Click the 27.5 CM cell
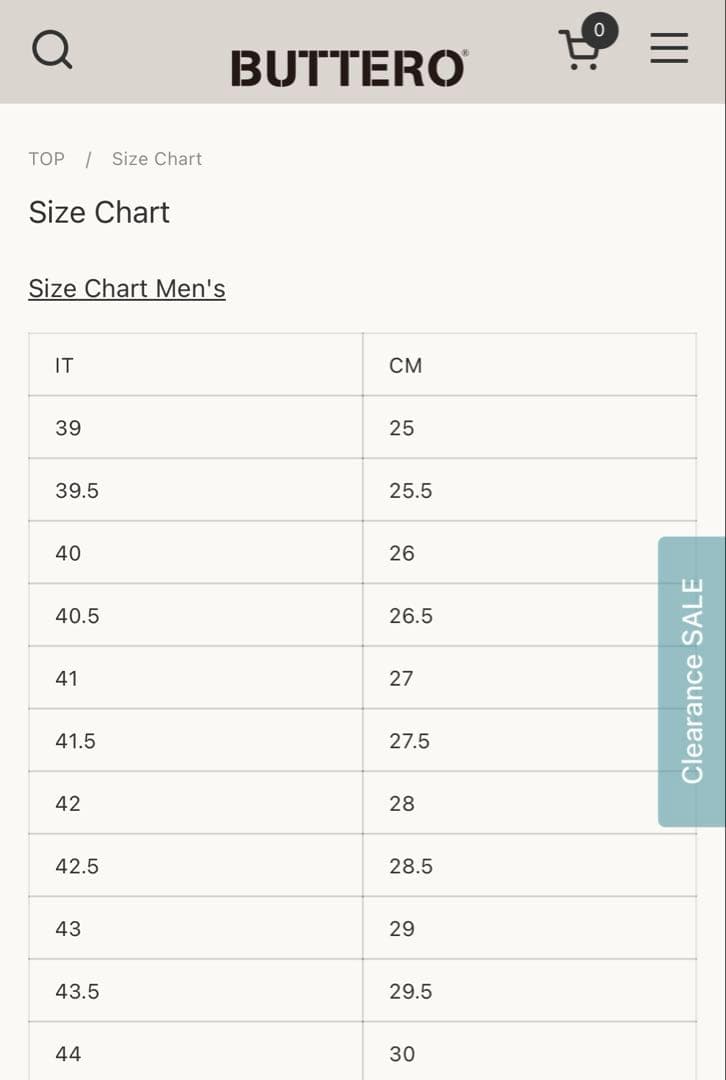The width and height of the screenshot is (726, 1080). click(510, 741)
